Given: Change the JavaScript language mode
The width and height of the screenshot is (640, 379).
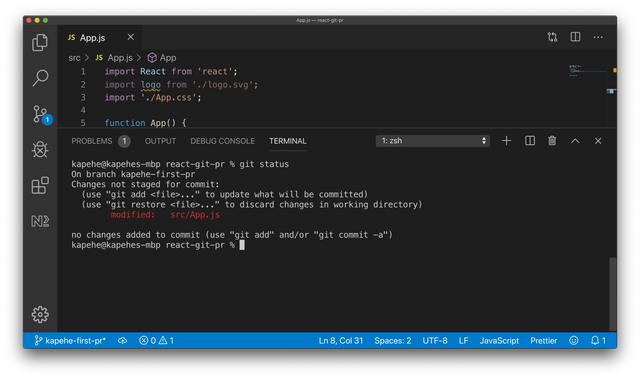Looking at the screenshot, I should click(x=499, y=341).
